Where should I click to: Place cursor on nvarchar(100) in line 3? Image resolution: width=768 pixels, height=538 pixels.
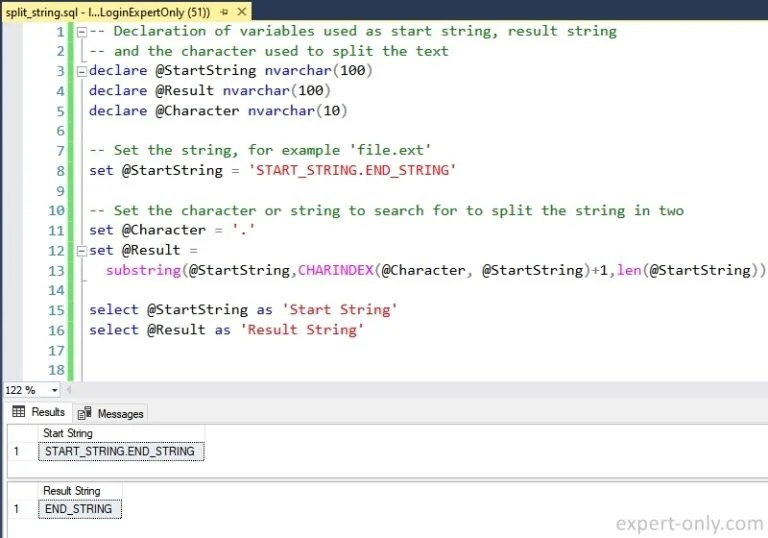318,71
